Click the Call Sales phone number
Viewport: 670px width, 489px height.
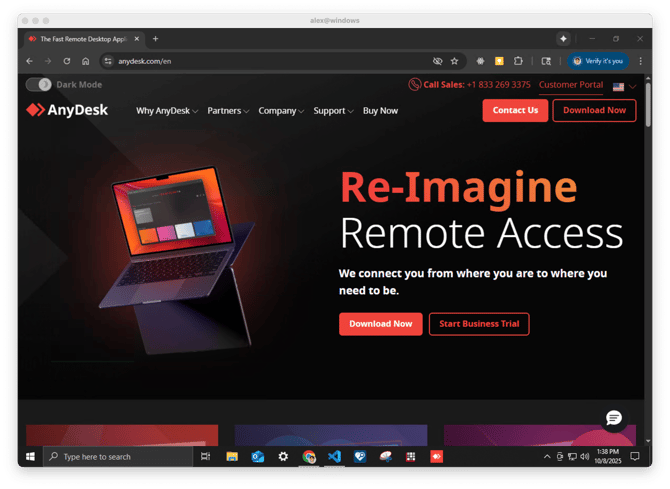498,85
